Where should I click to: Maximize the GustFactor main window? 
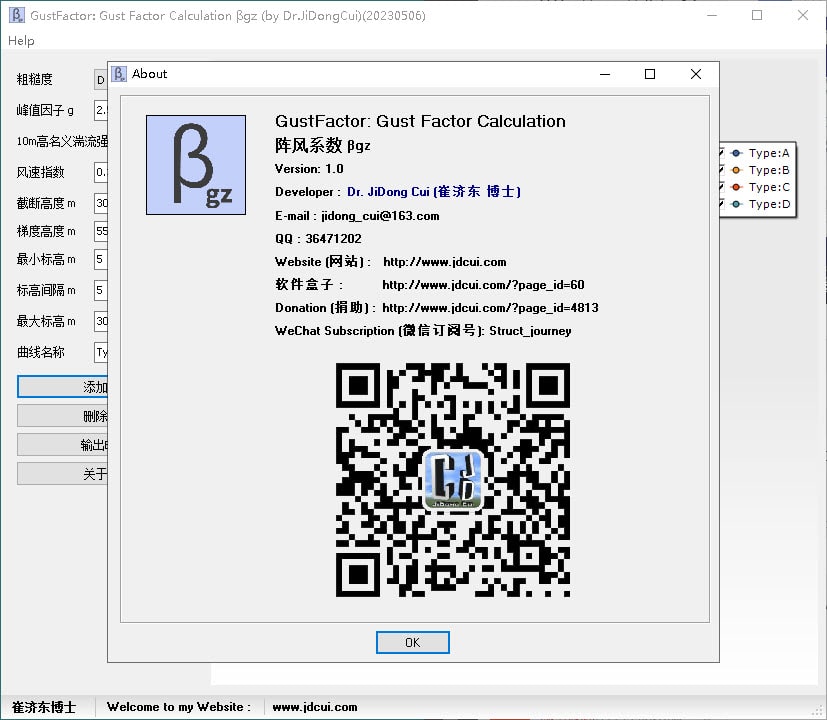point(757,15)
